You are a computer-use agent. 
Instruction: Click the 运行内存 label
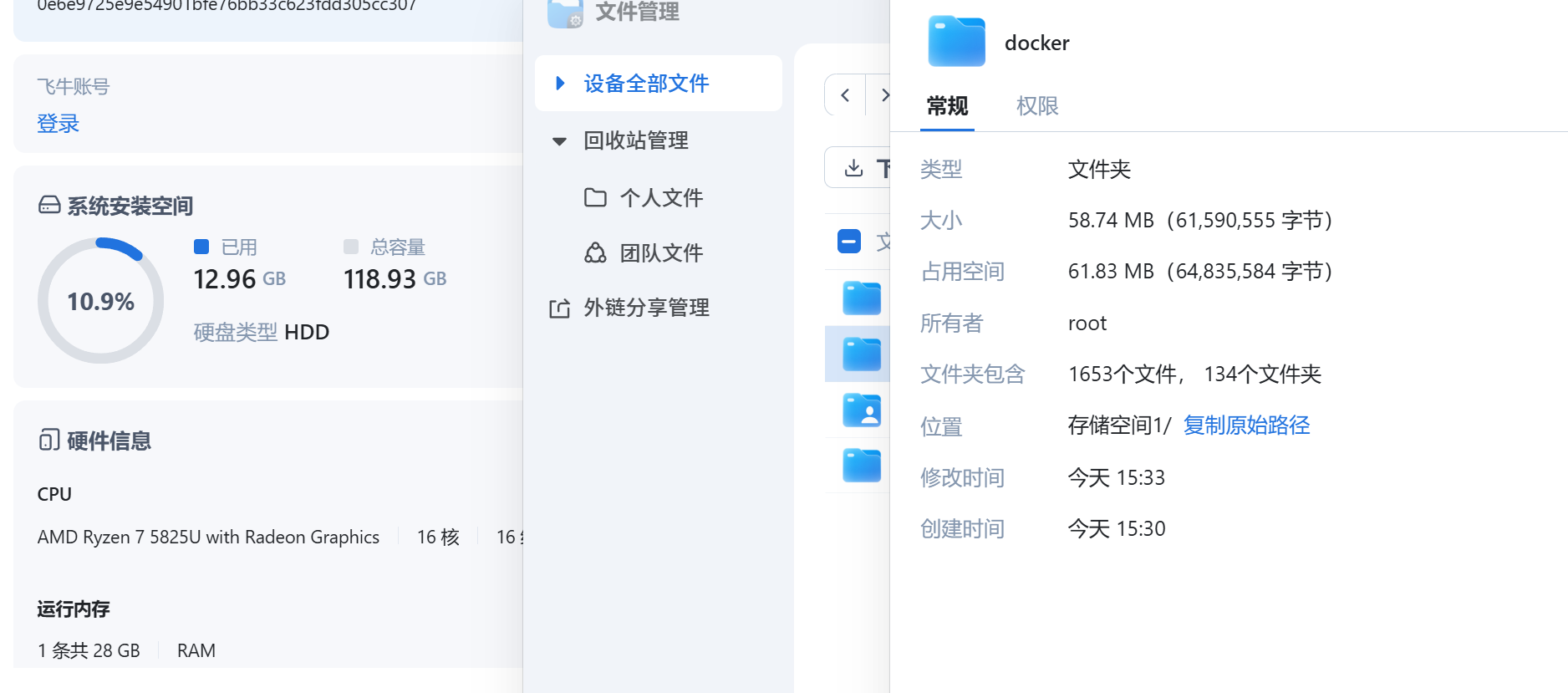[74, 609]
